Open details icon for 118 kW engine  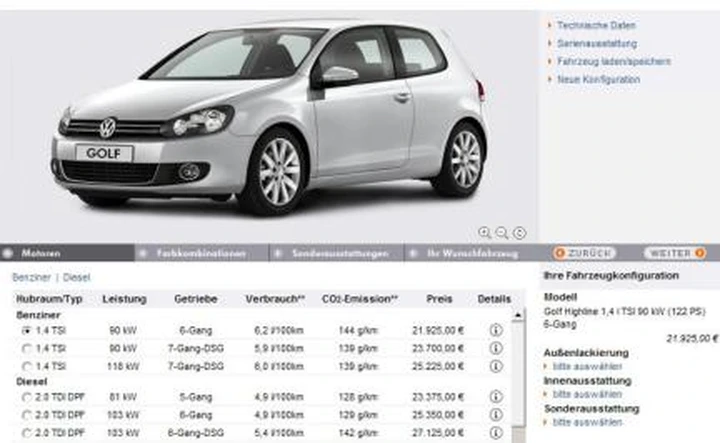point(495,366)
